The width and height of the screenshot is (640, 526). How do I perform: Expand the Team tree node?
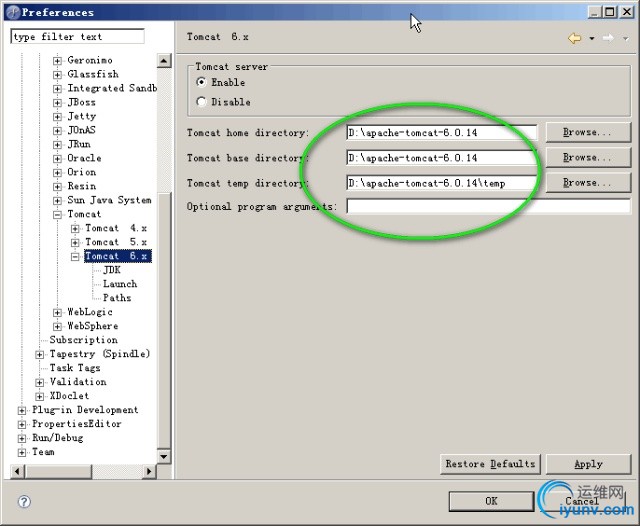coord(22,453)
